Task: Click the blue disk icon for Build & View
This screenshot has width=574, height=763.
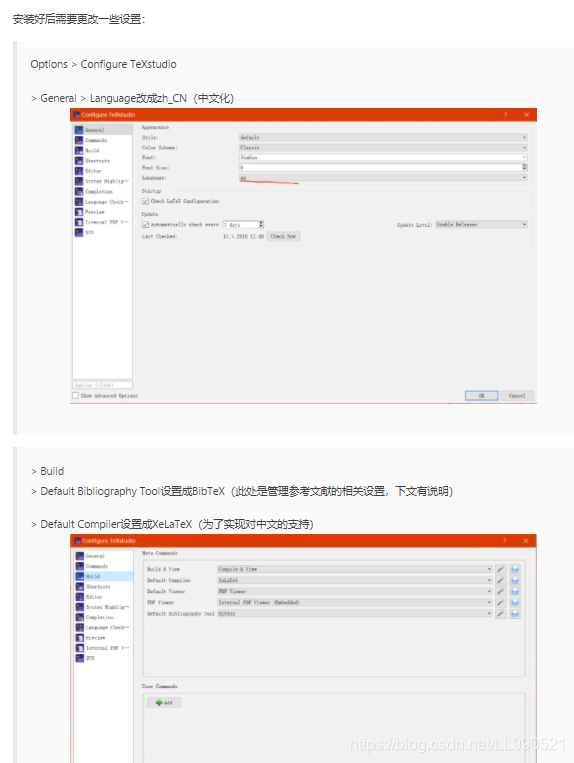Action: [515, 569]
